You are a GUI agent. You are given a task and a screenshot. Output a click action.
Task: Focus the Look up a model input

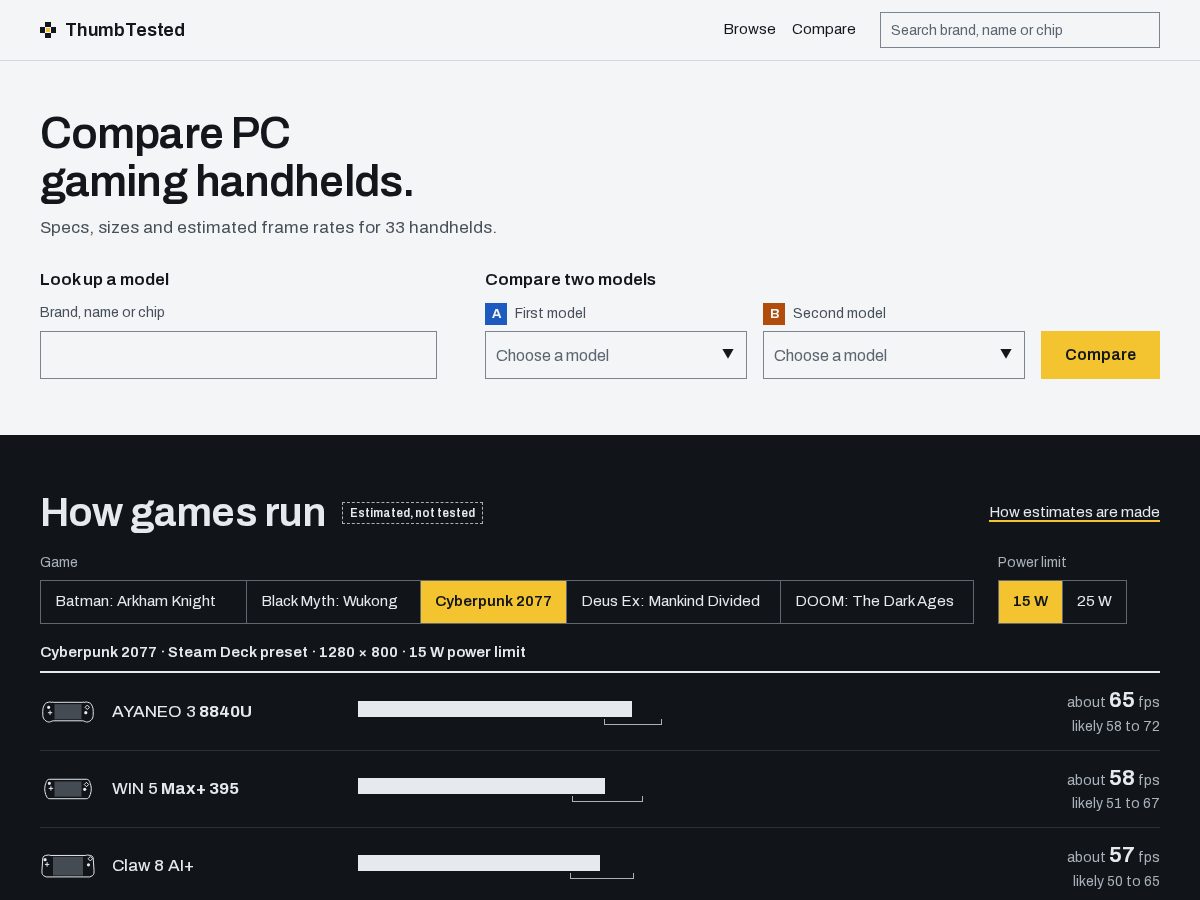238,355
